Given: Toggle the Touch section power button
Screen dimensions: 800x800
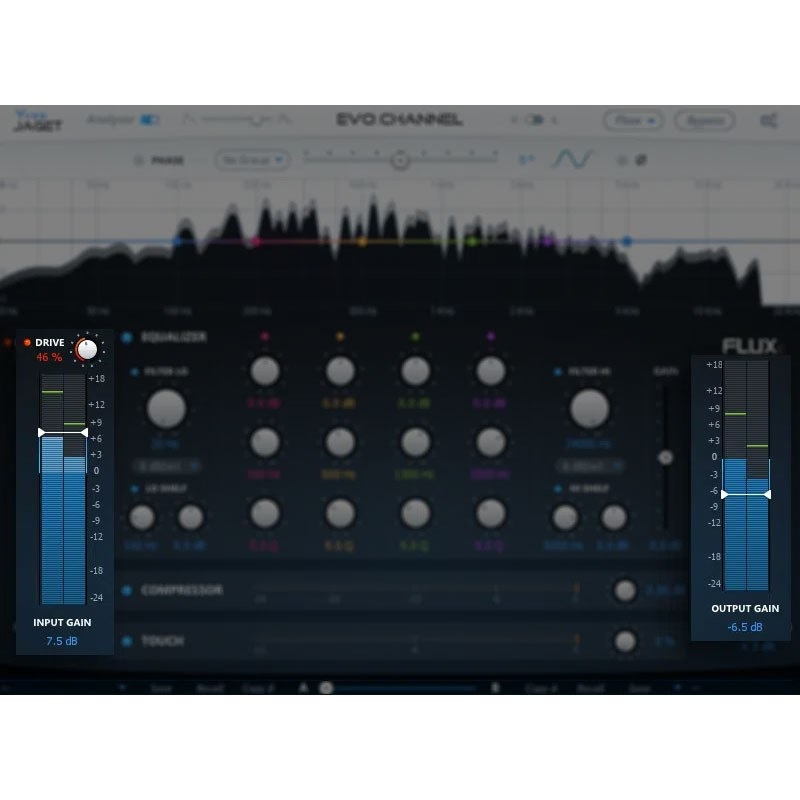Looking at the screenshot, I should click(127, 641).
